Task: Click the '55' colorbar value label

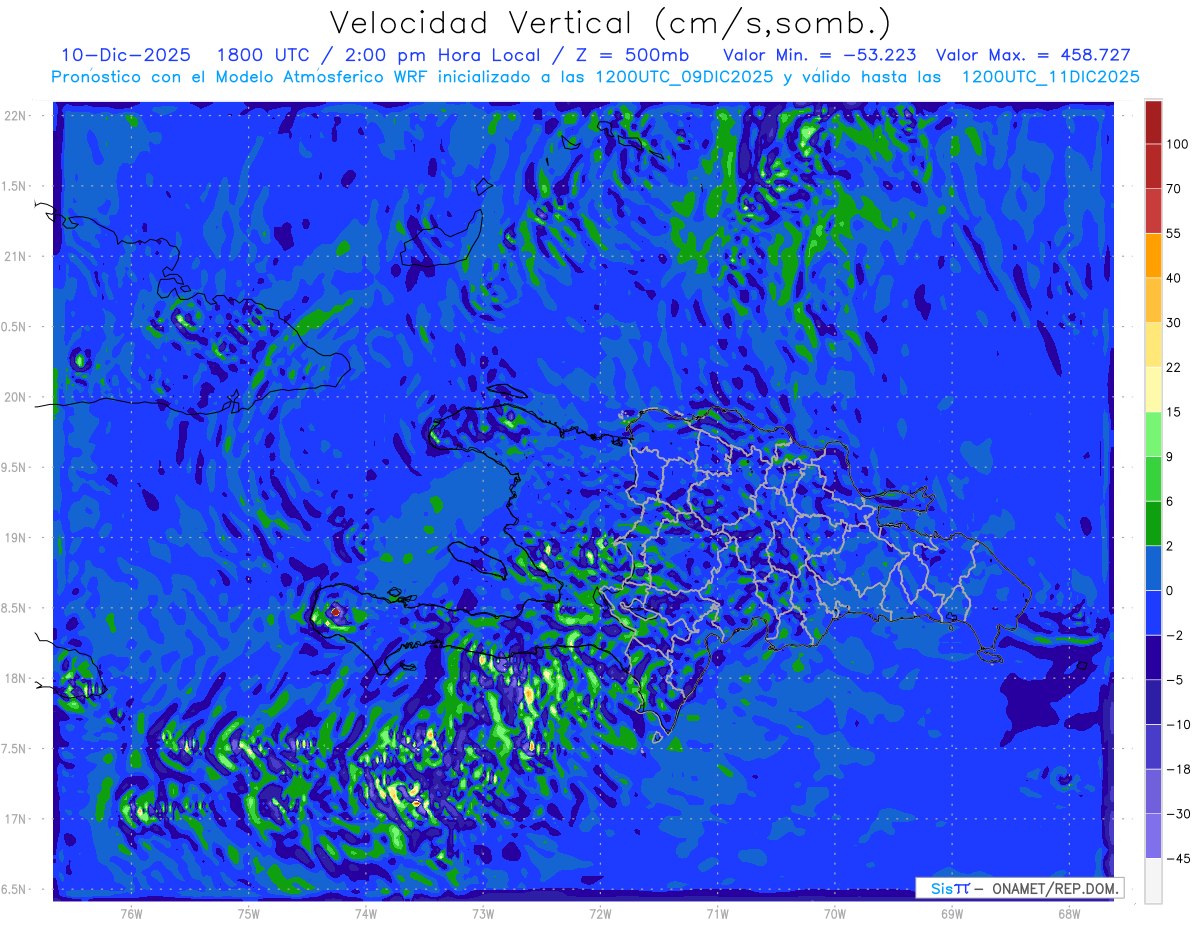Action: (x=1174, y=233)
